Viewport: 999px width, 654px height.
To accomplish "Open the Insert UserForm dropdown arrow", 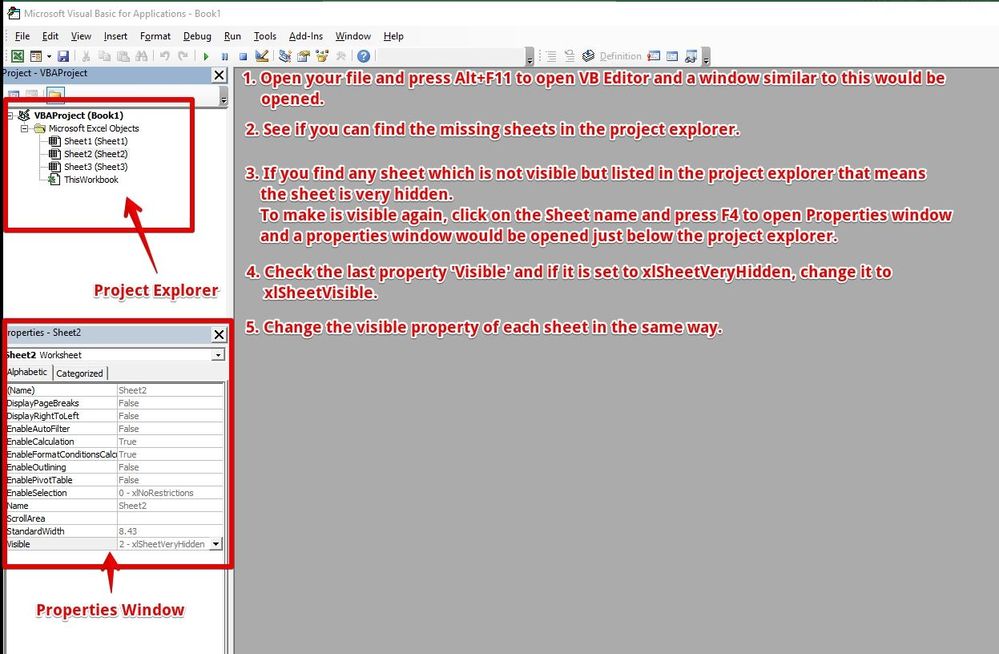I will pyautogui.click(x=49, y=56).
